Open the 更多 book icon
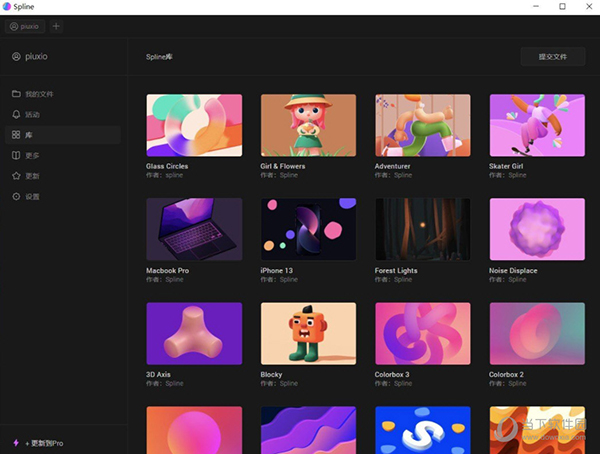 16,155
